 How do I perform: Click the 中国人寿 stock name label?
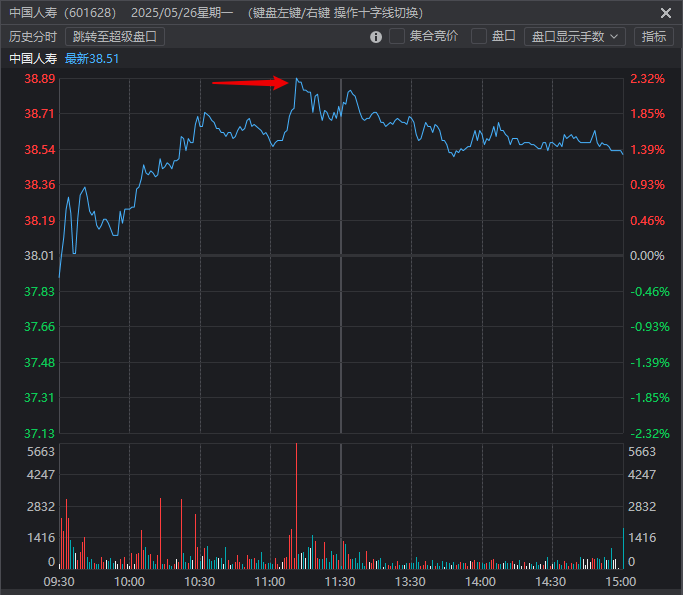33,59
